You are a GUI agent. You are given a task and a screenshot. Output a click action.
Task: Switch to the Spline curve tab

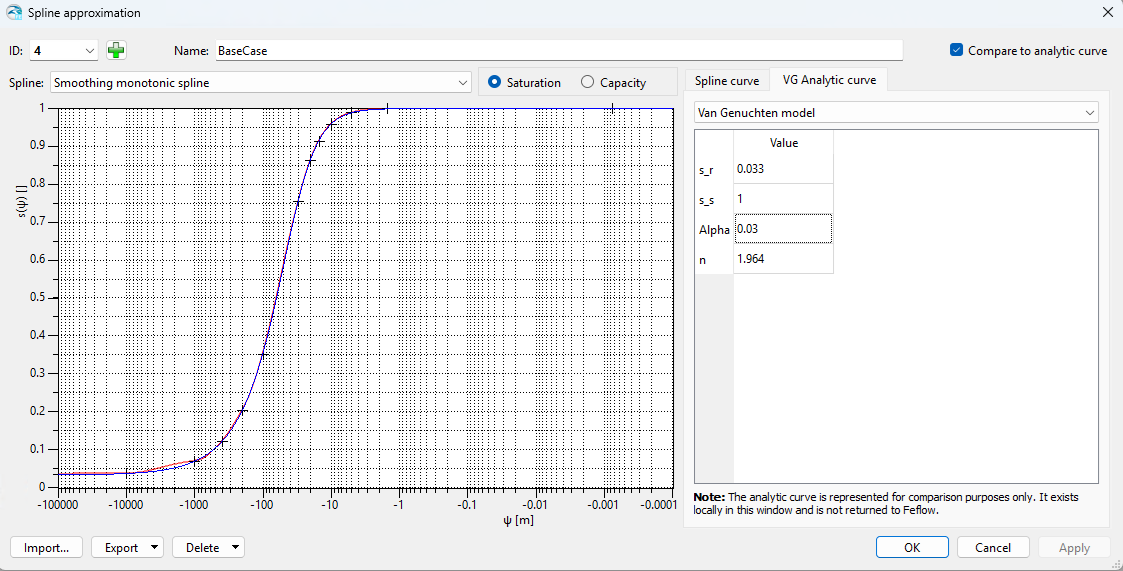pos(727,80)
